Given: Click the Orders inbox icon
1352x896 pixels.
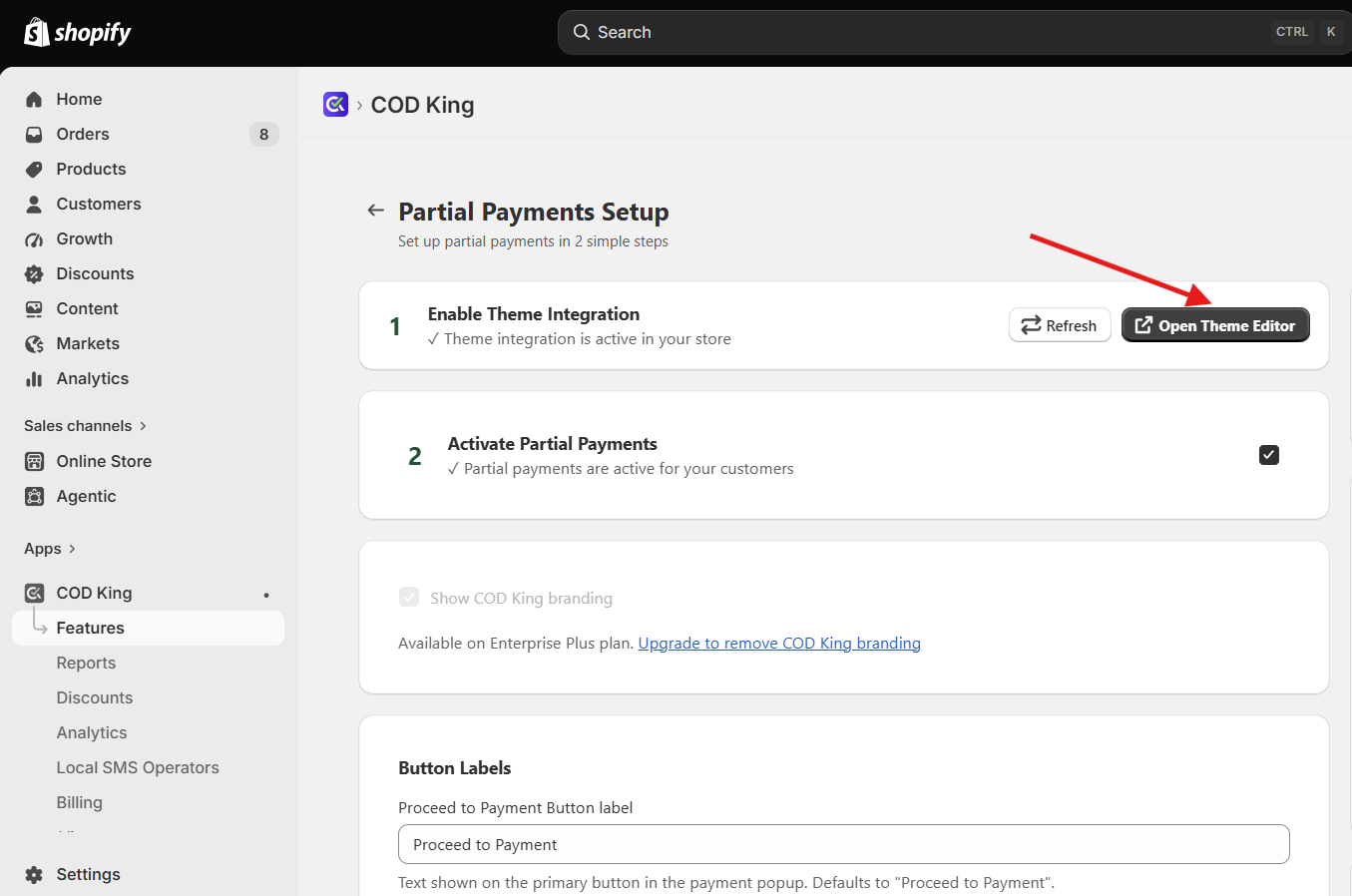Looking at the screenshot, I should (x=34, y=134).
